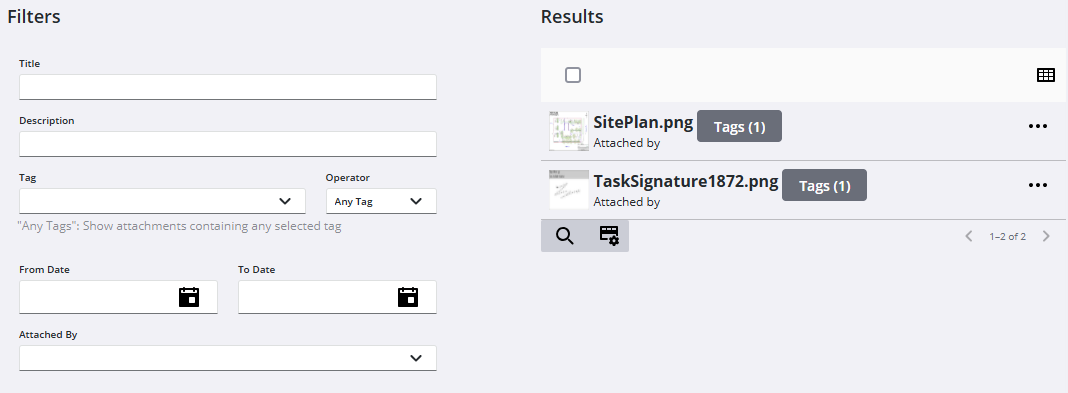Click Tags (1) button for TaskSignature1872.png

[824, 185]
